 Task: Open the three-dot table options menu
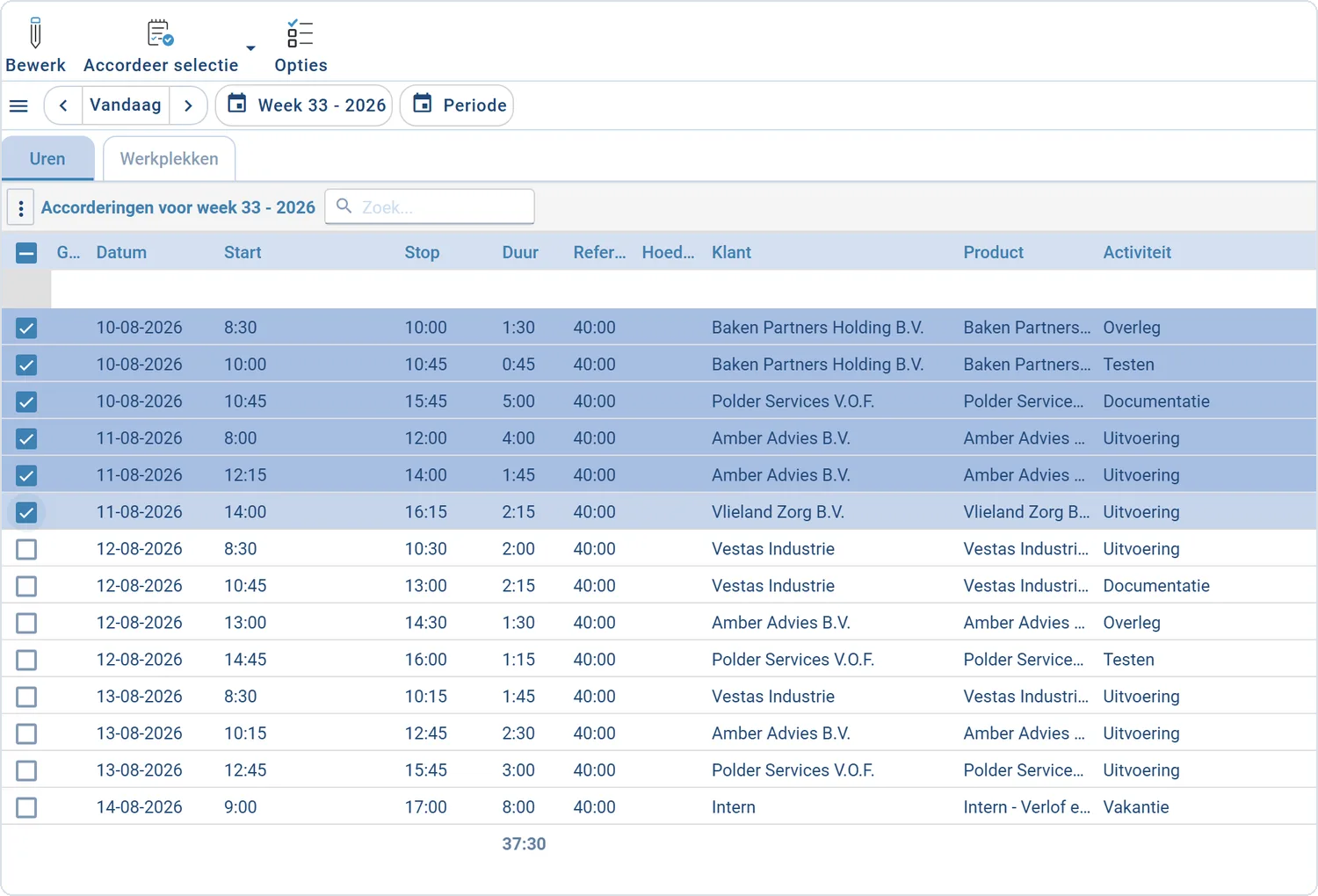point(21,208)
